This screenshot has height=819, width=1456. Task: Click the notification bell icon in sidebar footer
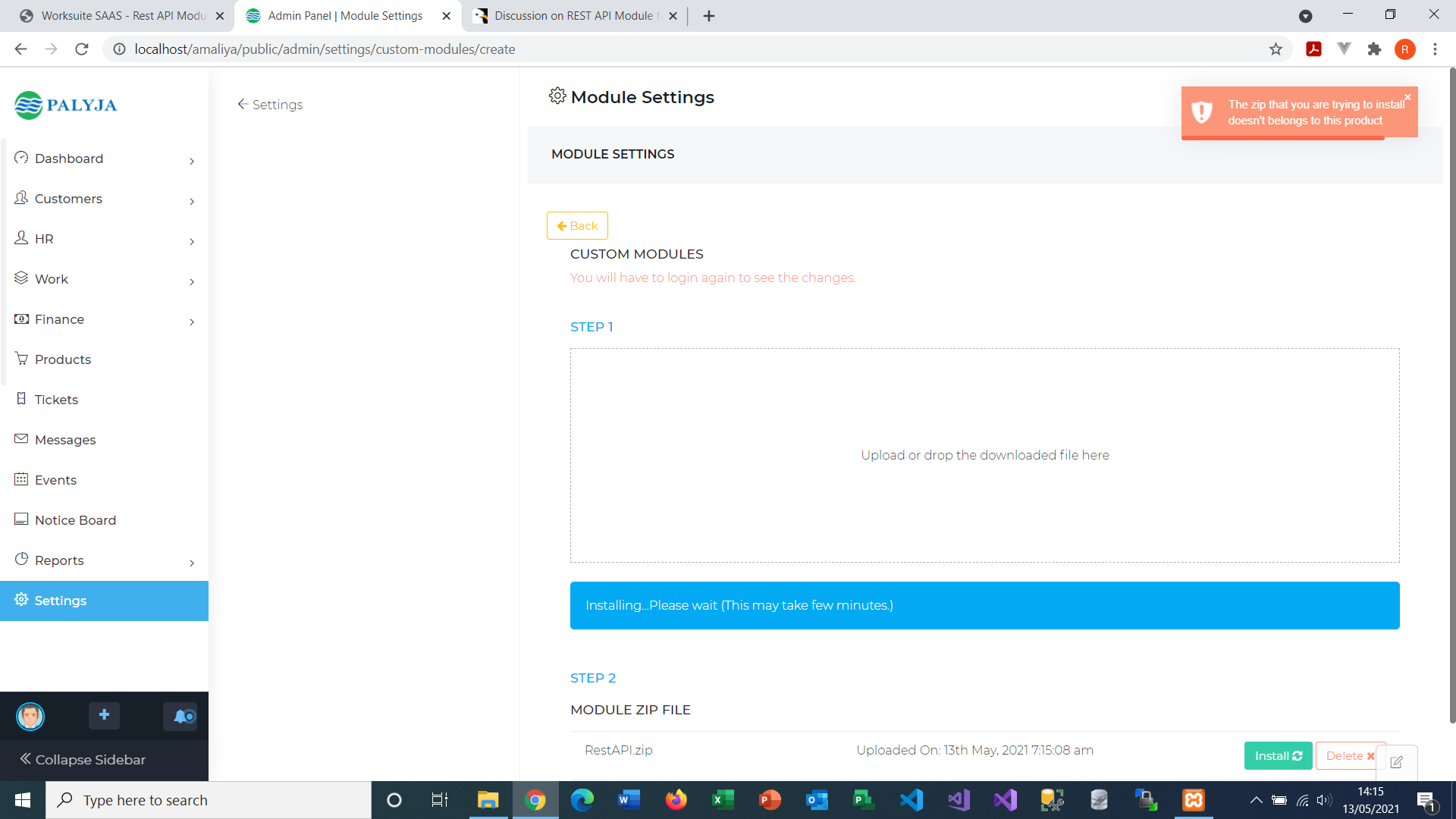coord(180,716)
